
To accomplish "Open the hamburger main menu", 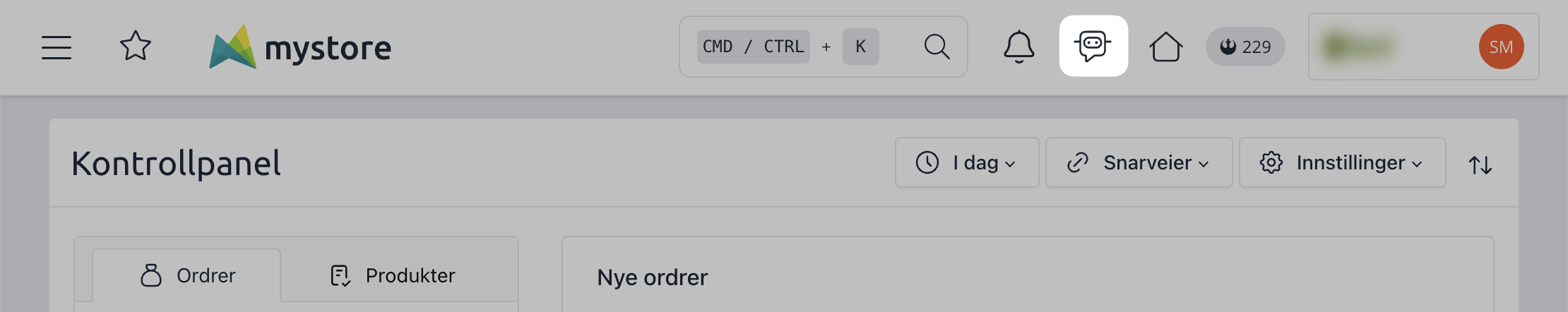I will click(57, 47).
